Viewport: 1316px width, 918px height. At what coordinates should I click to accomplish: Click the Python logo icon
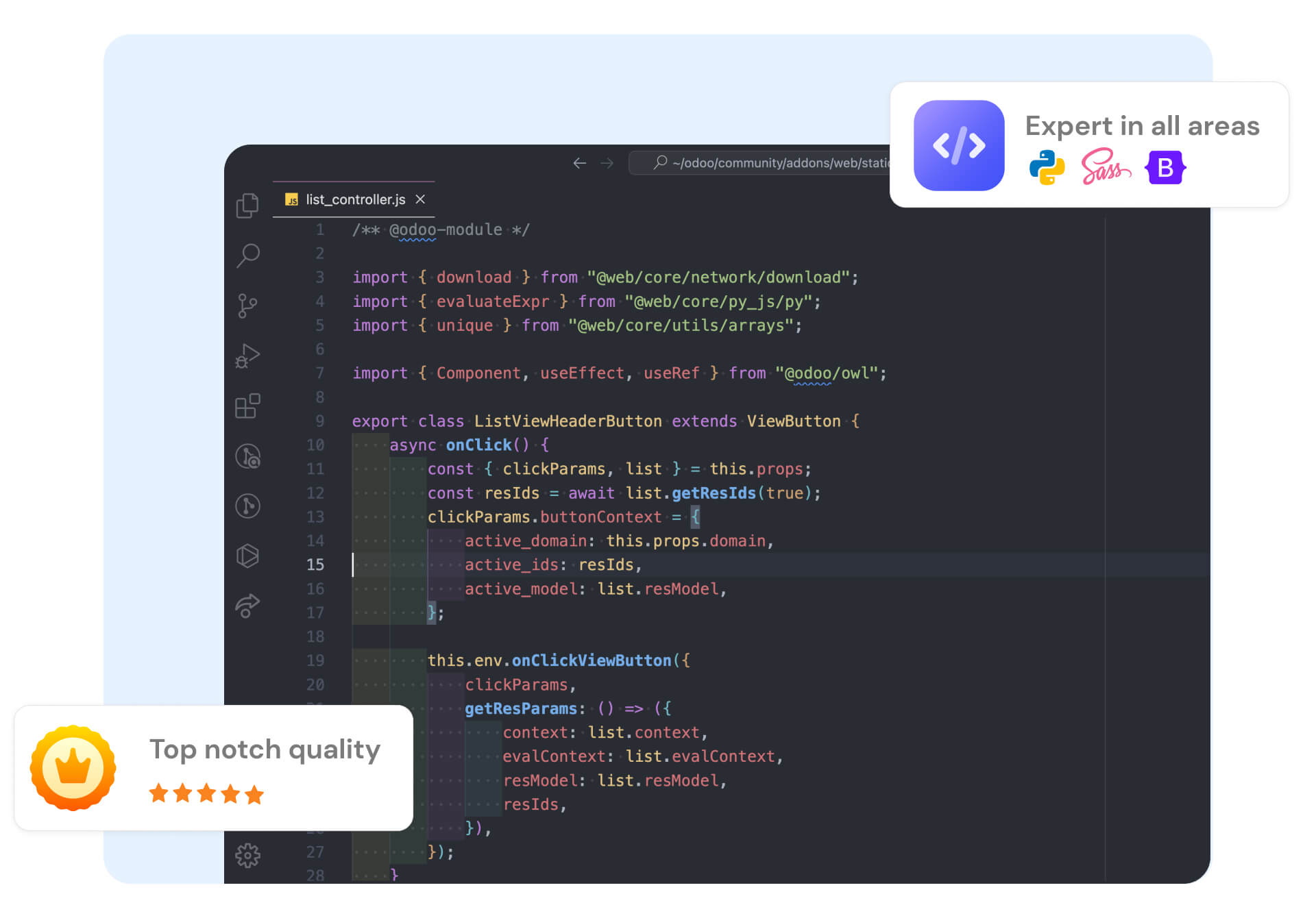[x=1047, y=168]
